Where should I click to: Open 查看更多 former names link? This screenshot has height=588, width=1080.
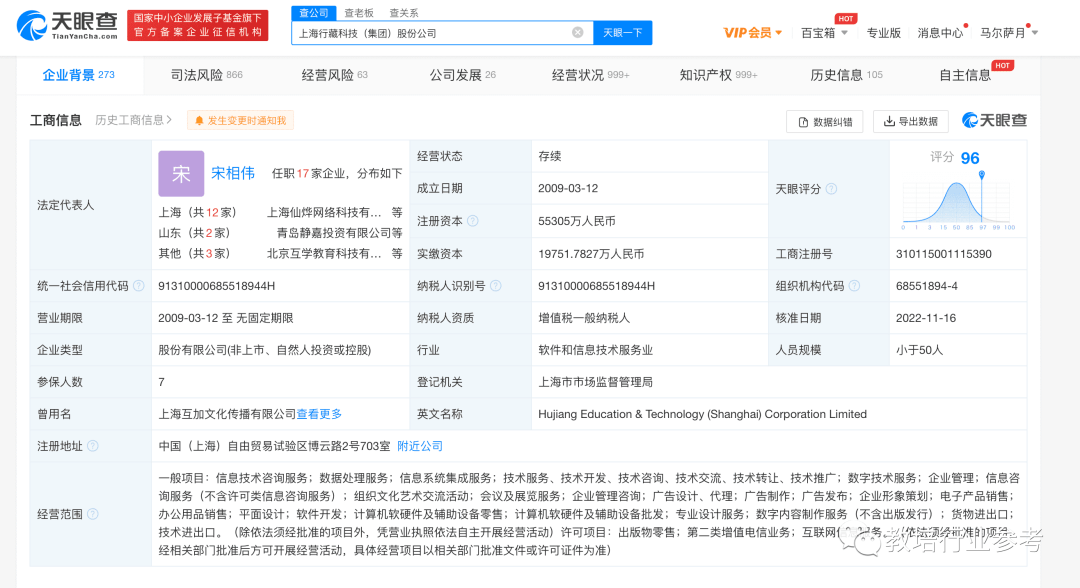pos(319,414)
